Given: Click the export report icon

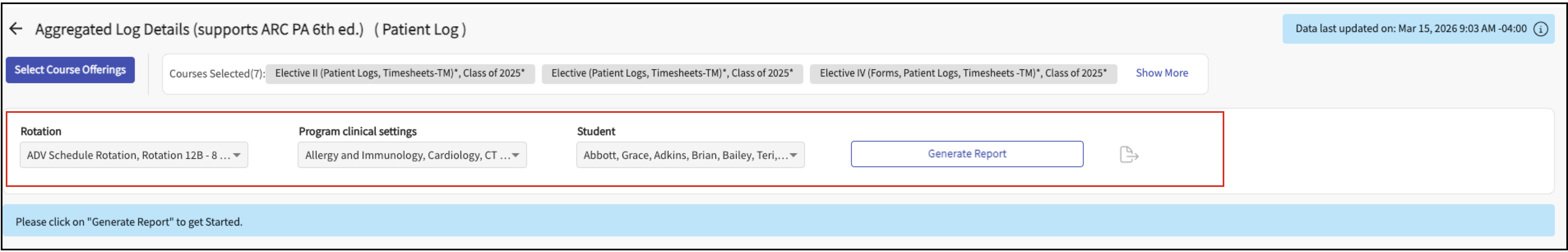Looking at the screenshot, I should 1129,155.
